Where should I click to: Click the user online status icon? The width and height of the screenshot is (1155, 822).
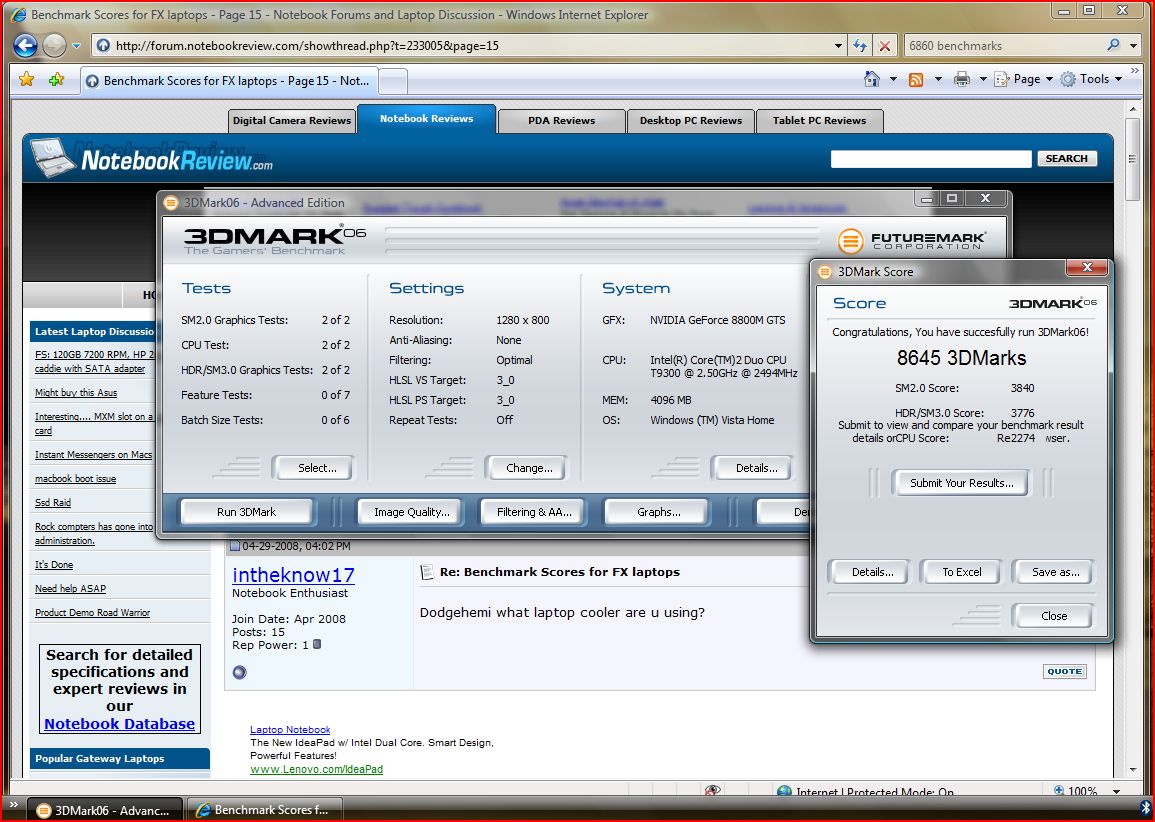(239, 672)
